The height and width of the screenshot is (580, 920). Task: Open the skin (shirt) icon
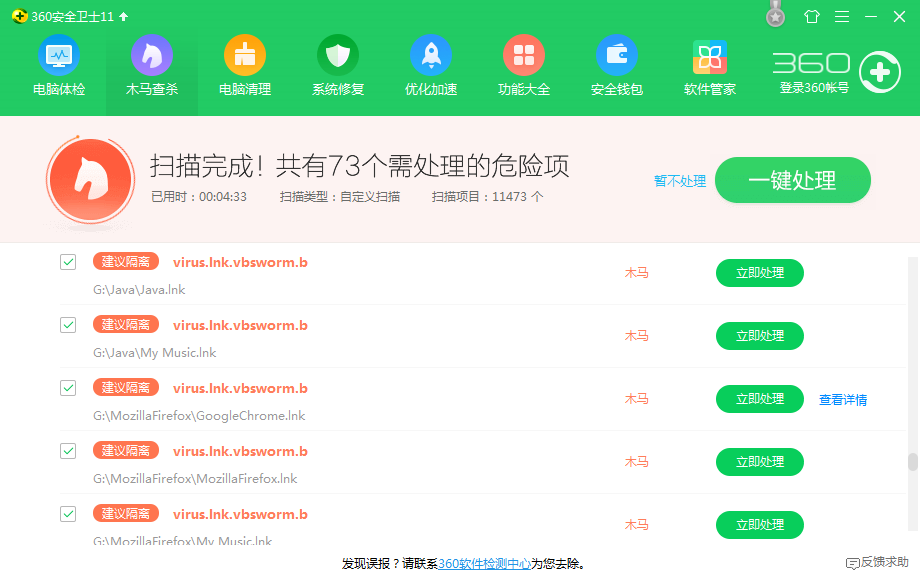pyautogui.click(x=812, y=16)
